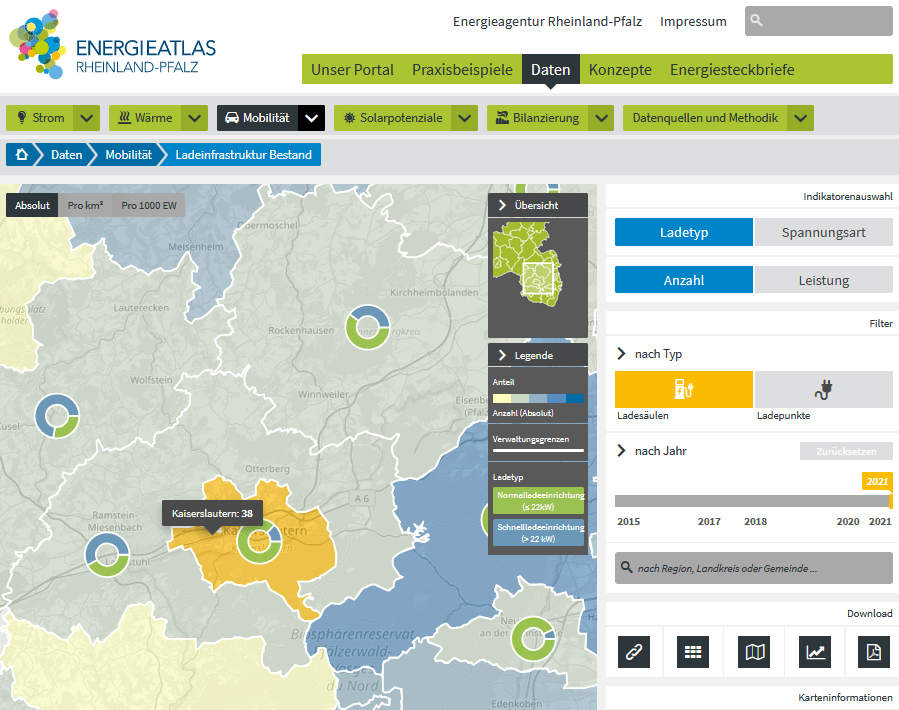
Task: Select the Ladepunkte plug filter icon
Action: pyautogui.click(x=824, y=389)
